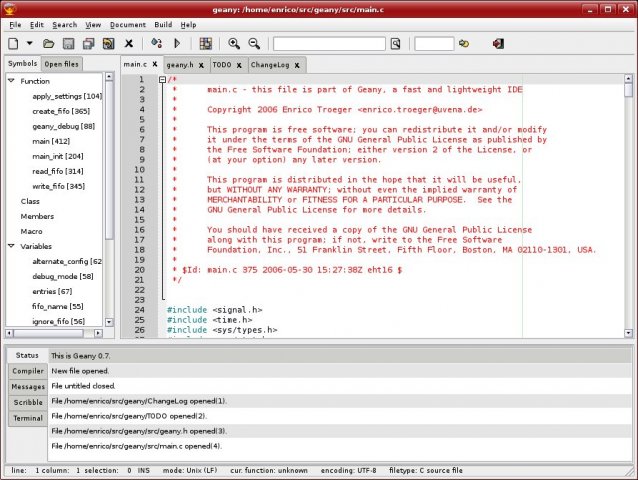This screenshot has height=480, width=638.
Task: Collapse the Function tree node triangle
Action: (11, 81)
